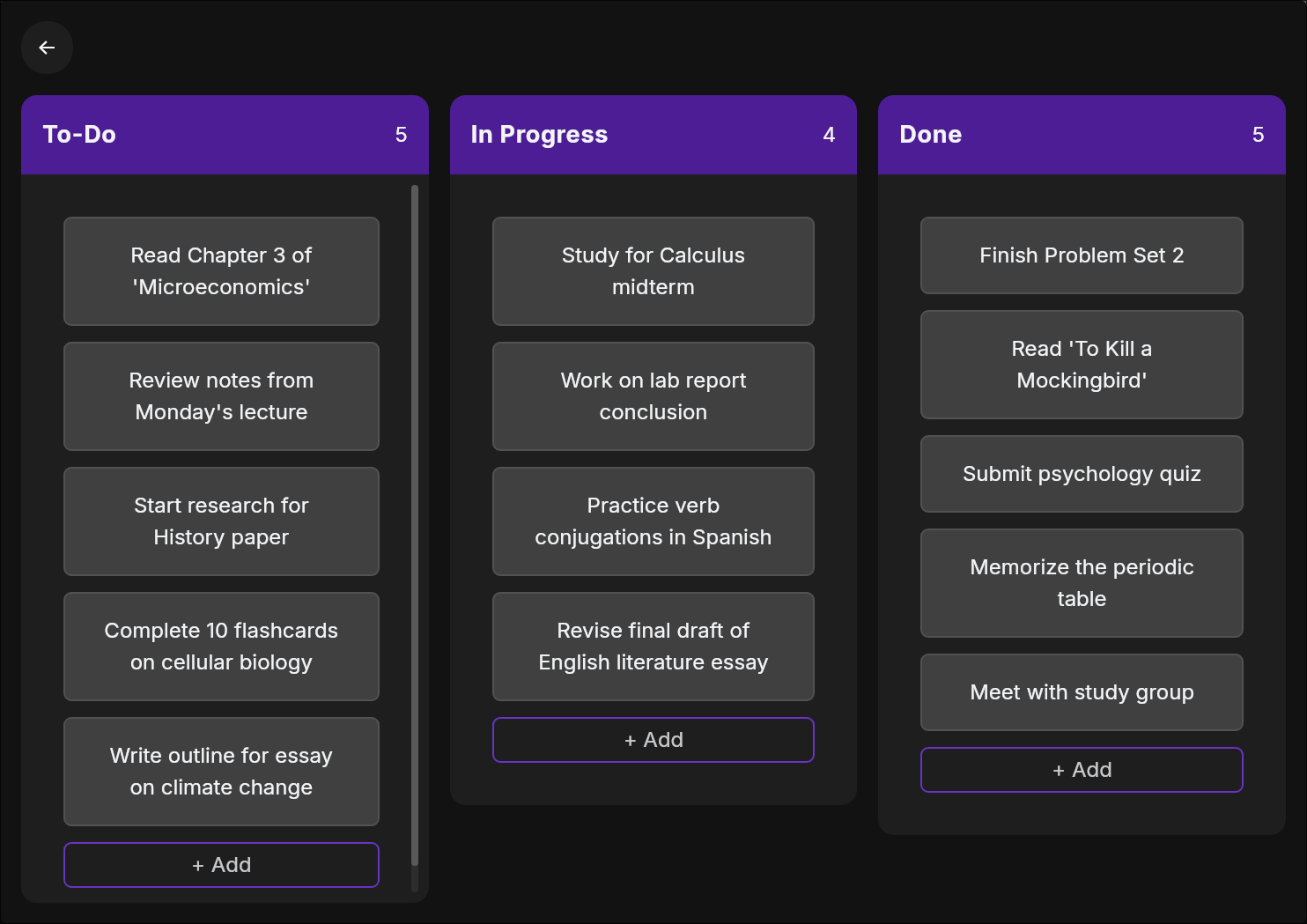Click 'Complete 10 flashcards on cellular biology' card
Viewport: 1307px width, 924px height.
coord(221,647)
